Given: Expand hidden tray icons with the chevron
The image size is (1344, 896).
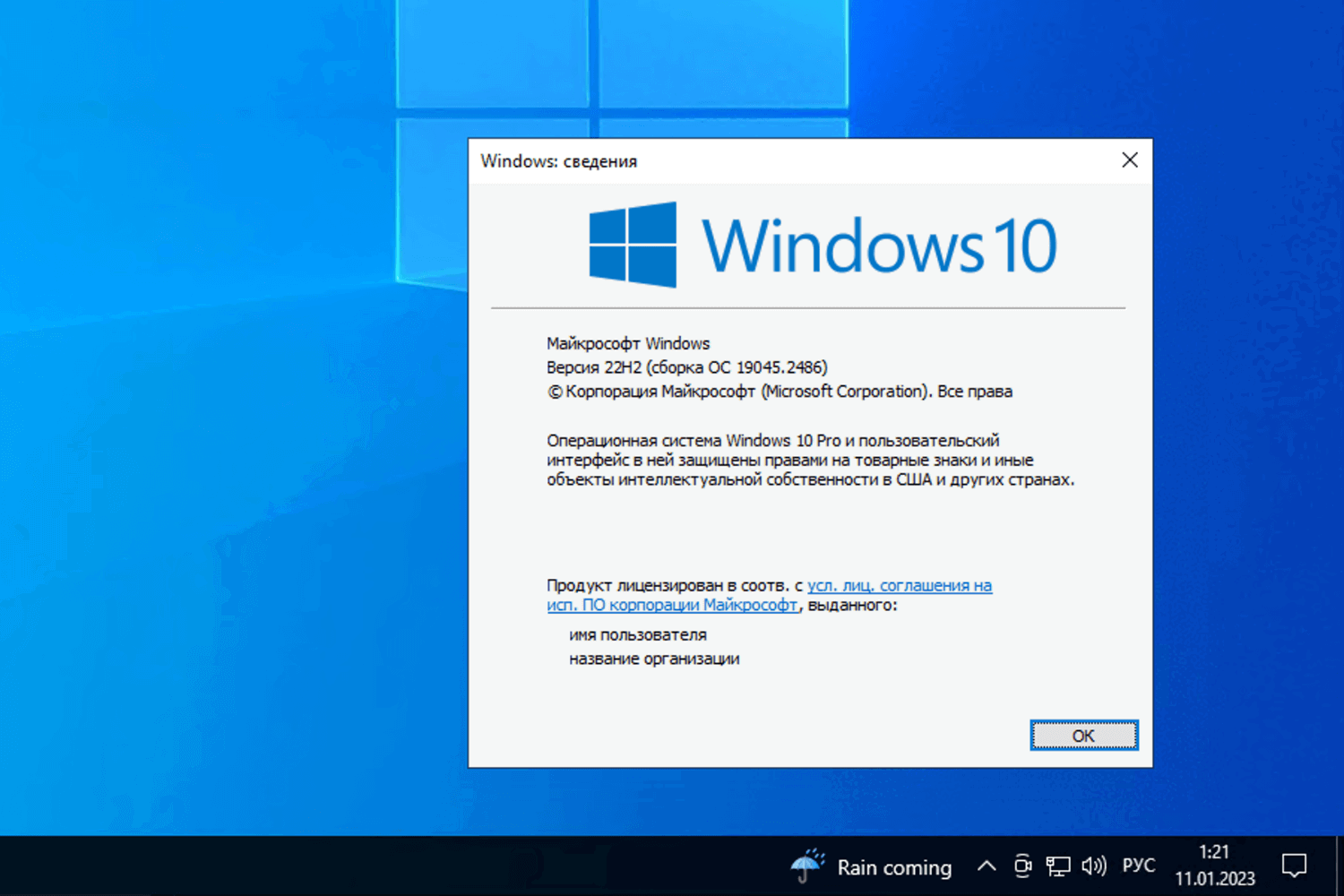Looking at the screenshot, I should (986, 866).
